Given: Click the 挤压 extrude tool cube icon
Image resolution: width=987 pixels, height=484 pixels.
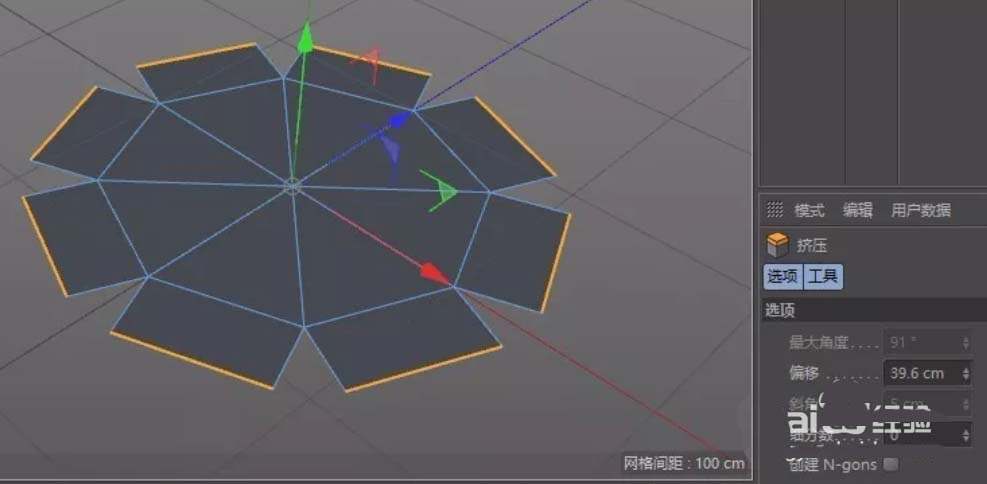Looking at the screenshot, I should [777, 245].
